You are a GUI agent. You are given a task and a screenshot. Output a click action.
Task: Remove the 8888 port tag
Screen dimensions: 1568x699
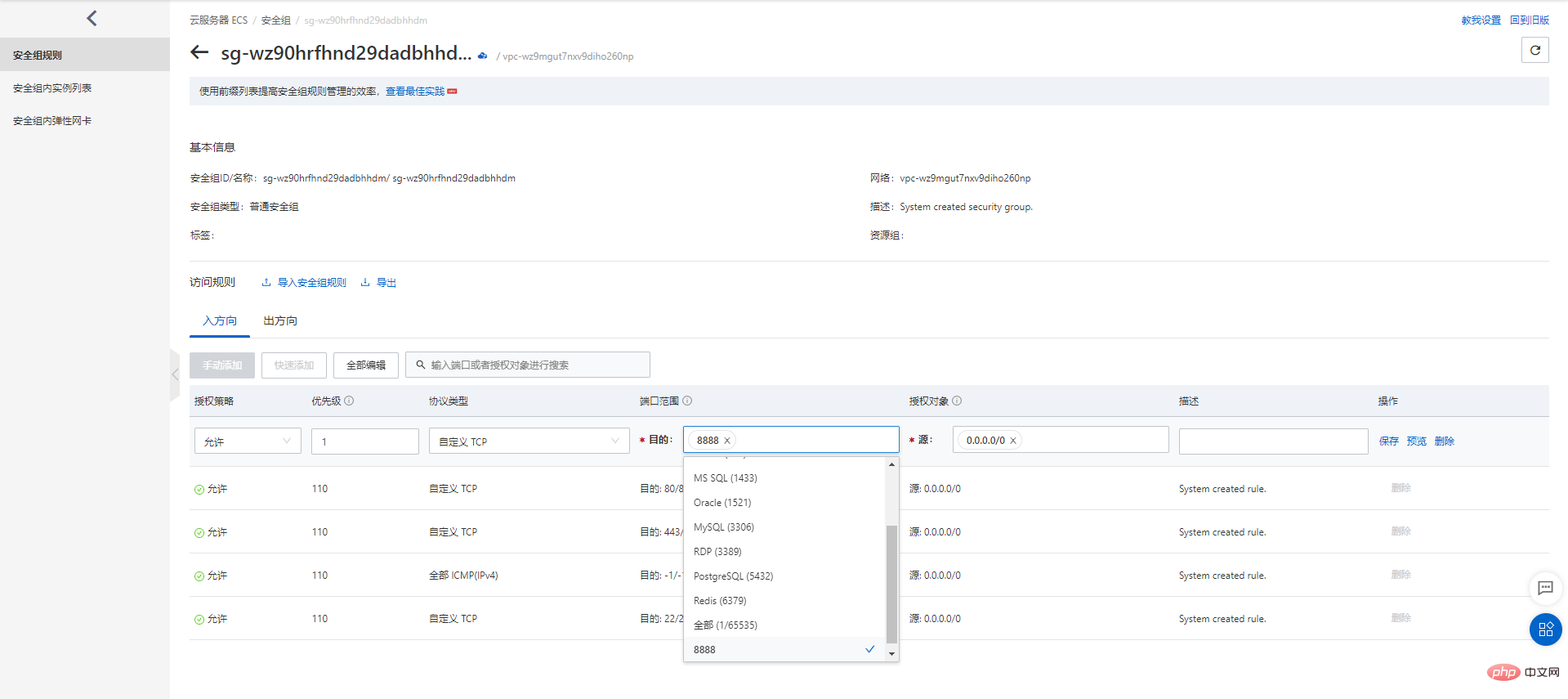point(727,441)
